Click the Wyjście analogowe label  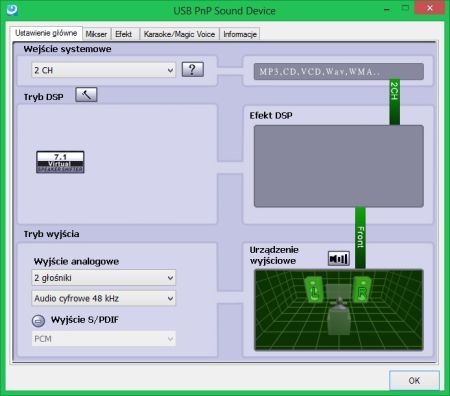tap(76, 261)
